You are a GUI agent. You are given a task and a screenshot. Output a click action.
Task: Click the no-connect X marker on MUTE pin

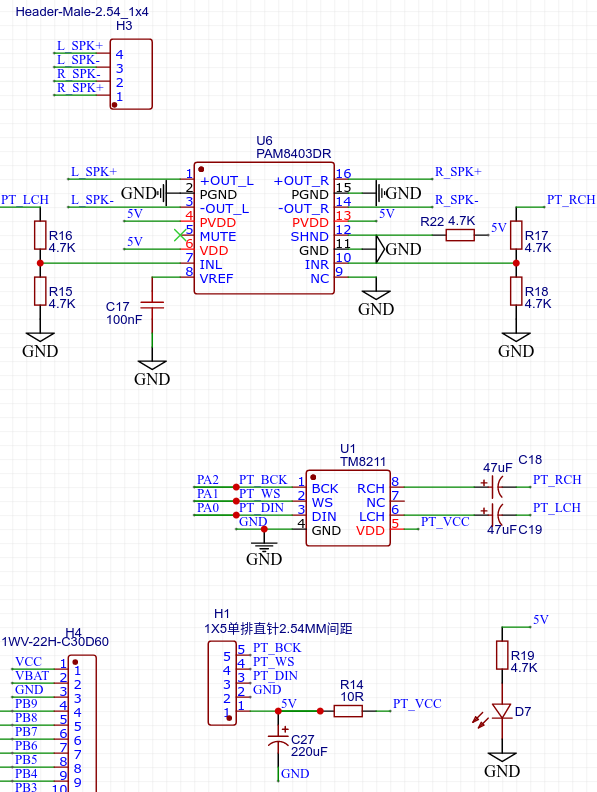(180, 235)
